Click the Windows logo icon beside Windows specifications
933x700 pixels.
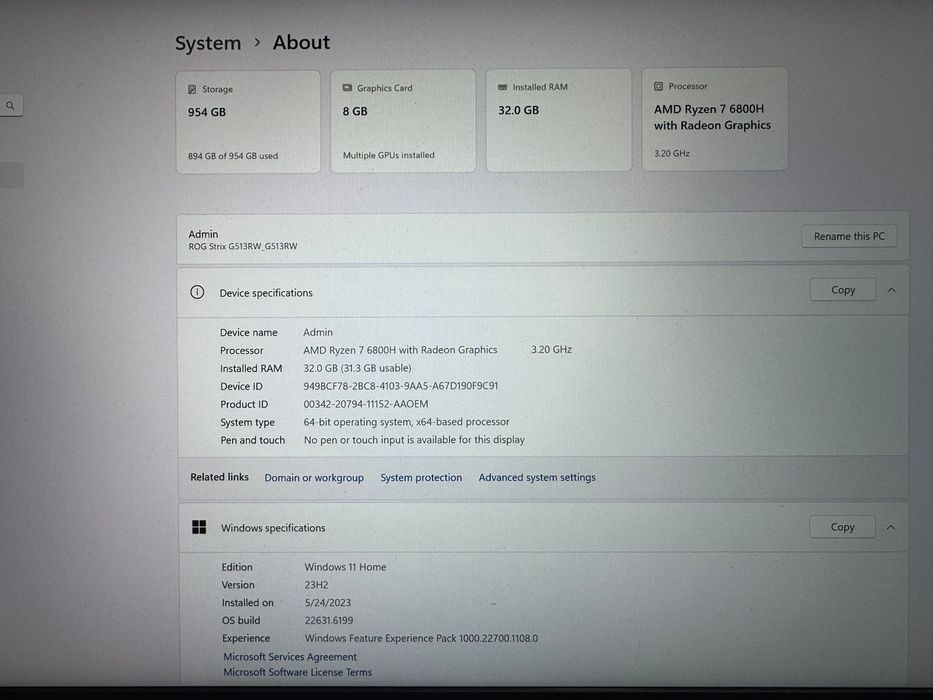coord(199,527)
